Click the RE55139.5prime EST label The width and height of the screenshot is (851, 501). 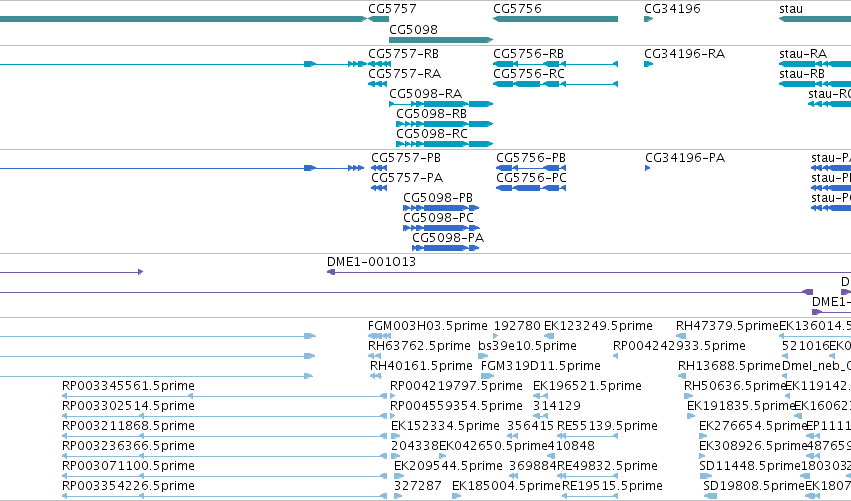click(x=607, y=427)
